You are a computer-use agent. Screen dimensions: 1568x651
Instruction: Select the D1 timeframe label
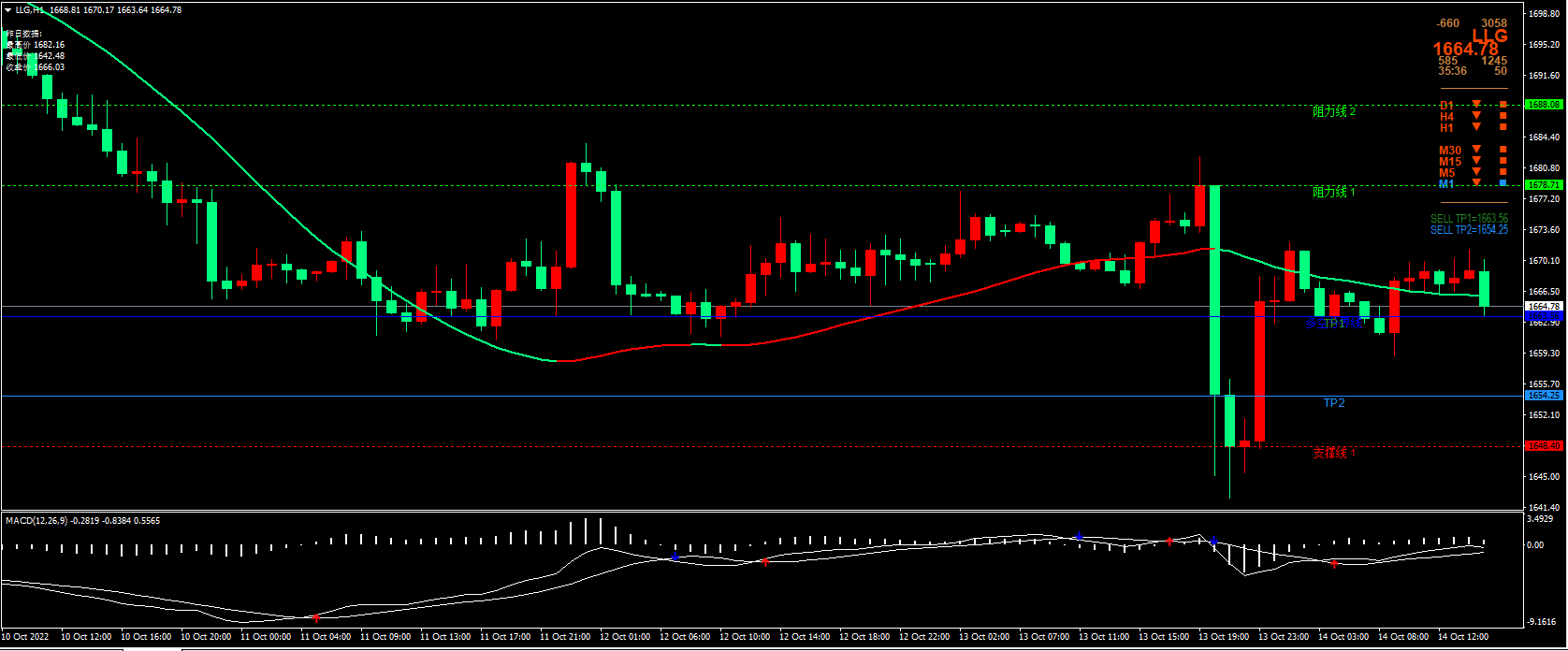(x=1446, y=106)
